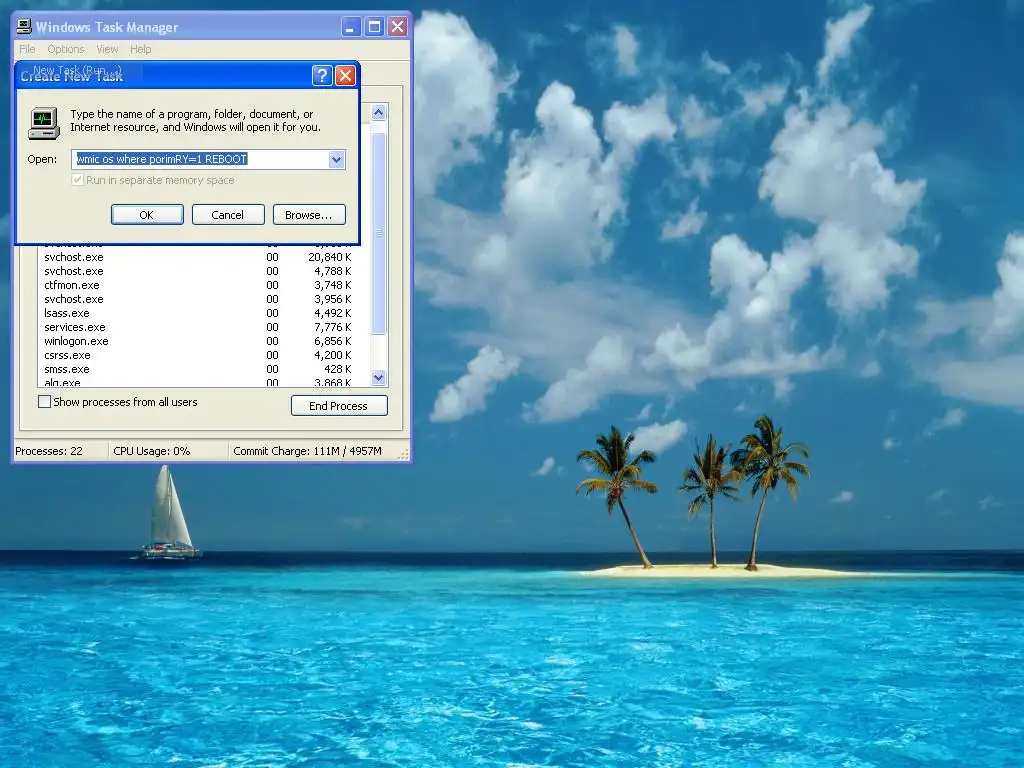The width and height of the screenshot is (1024, 768).
Task: Click the Task Manager resize grip corner
Action: (404, 455)
